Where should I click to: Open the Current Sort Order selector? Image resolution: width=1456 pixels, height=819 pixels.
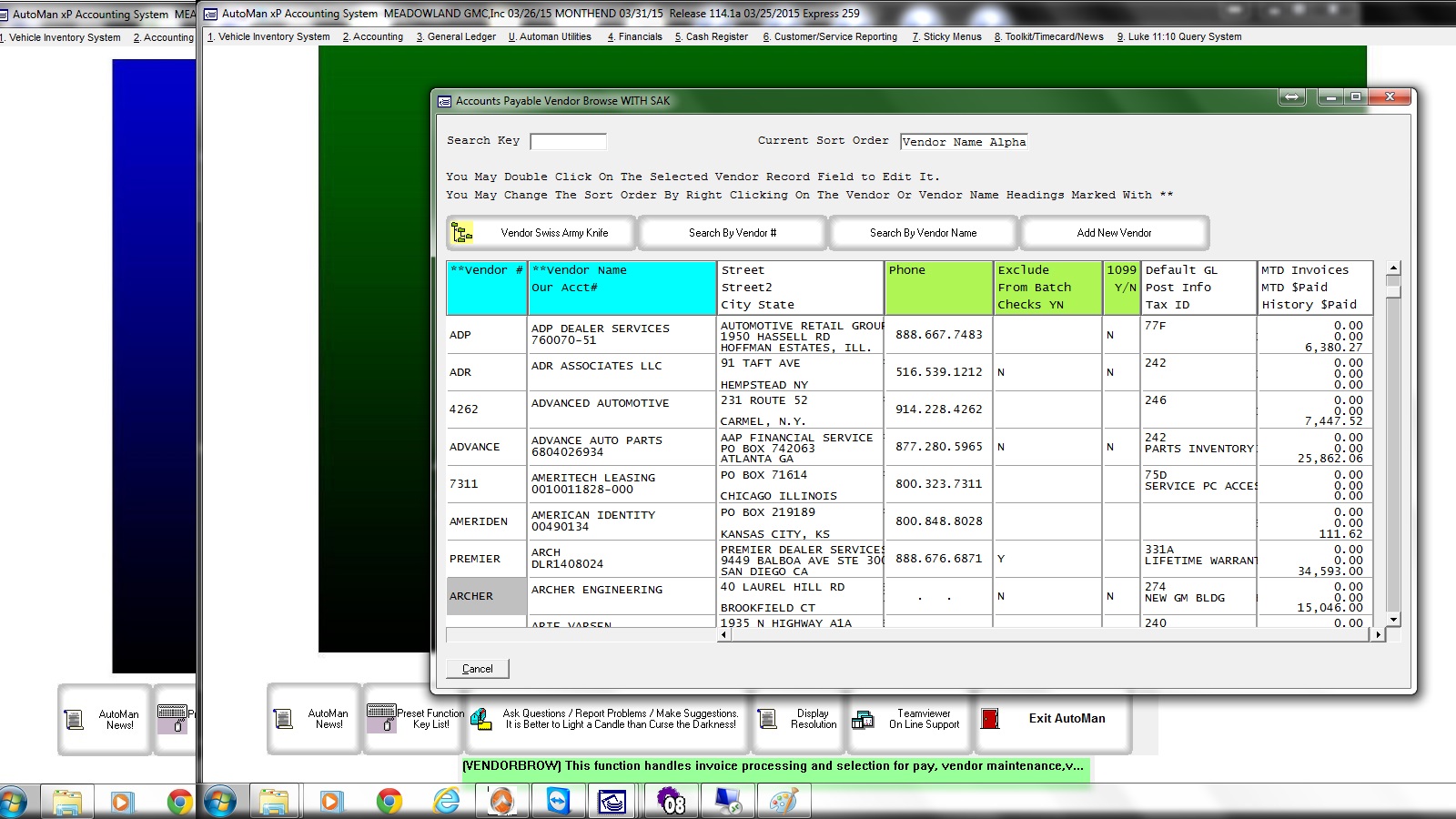pos(964,142)
